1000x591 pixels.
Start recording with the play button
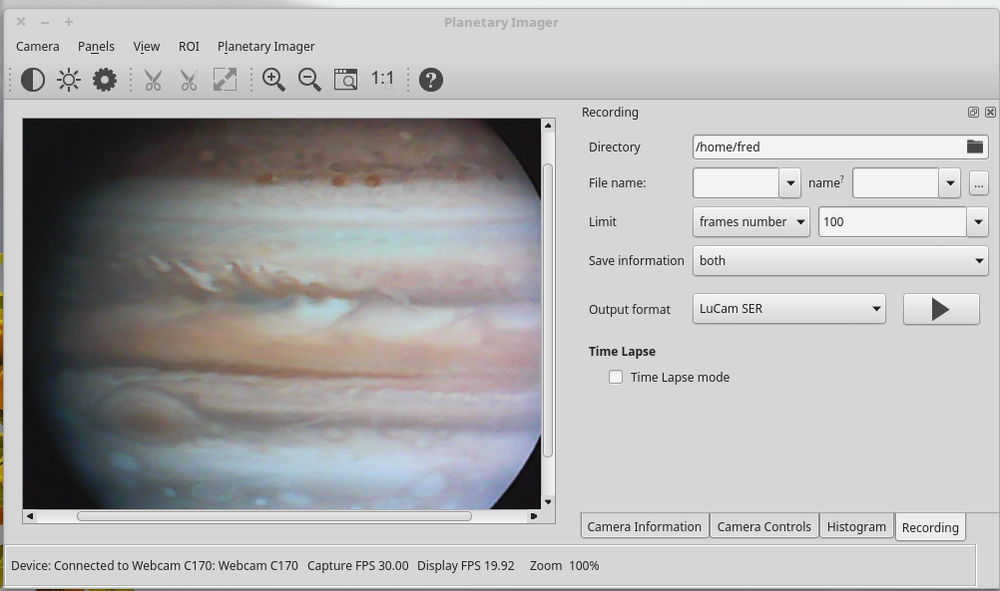(940, 309)
